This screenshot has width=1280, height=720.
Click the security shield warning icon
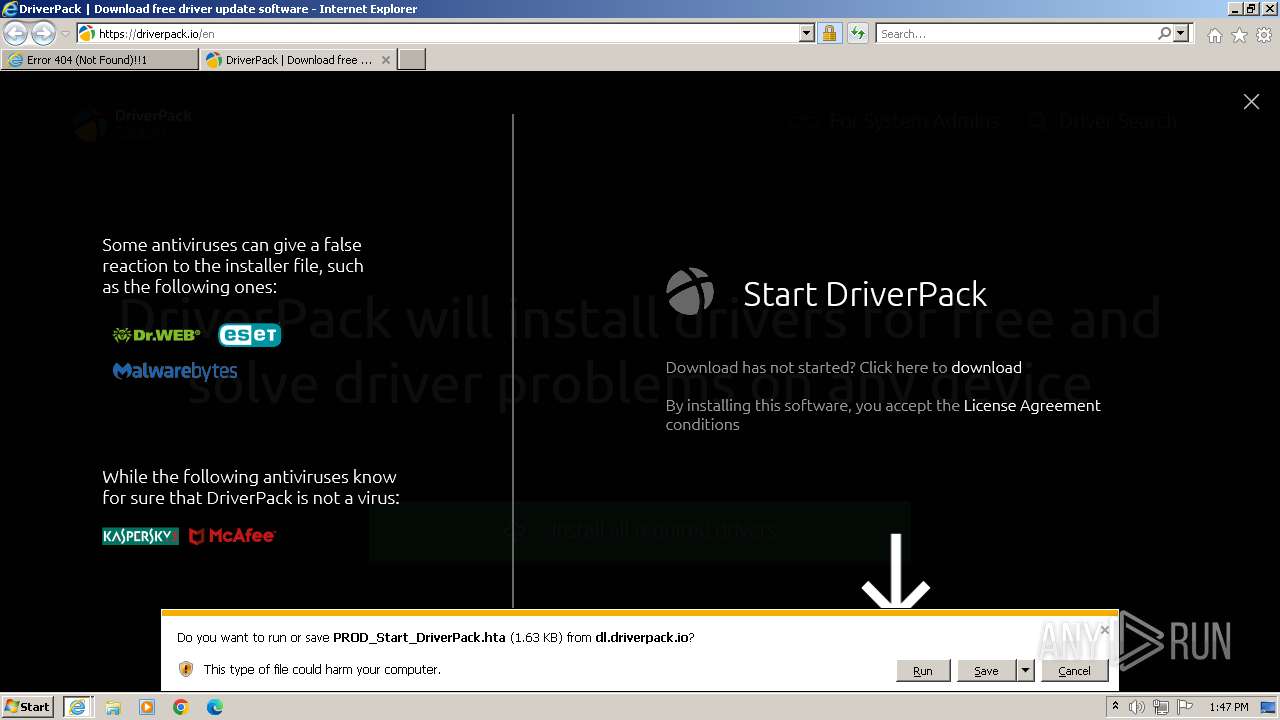coord(186,669)
